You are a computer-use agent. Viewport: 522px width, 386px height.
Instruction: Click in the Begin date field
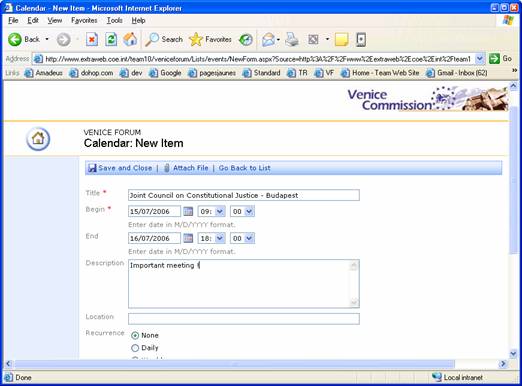click(154, 211)
